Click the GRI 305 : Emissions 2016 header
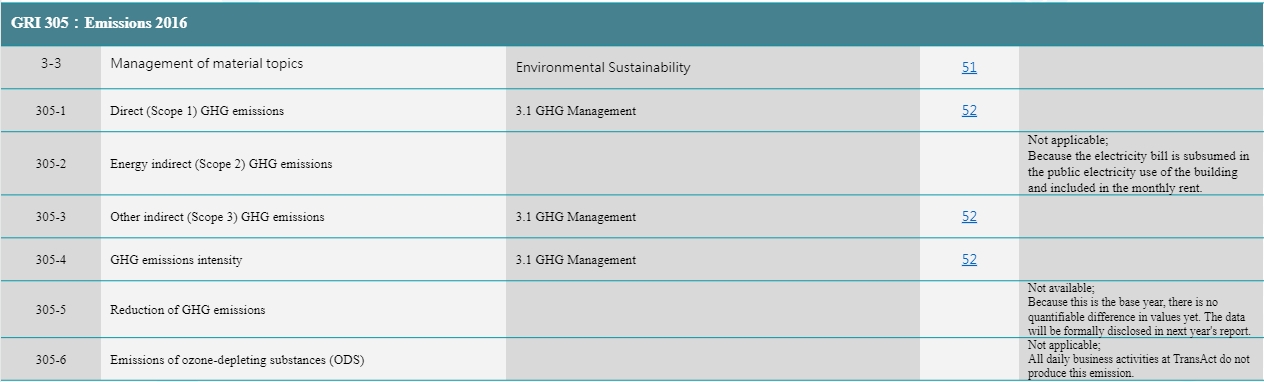1264x382 pixels. pos(632,23)
